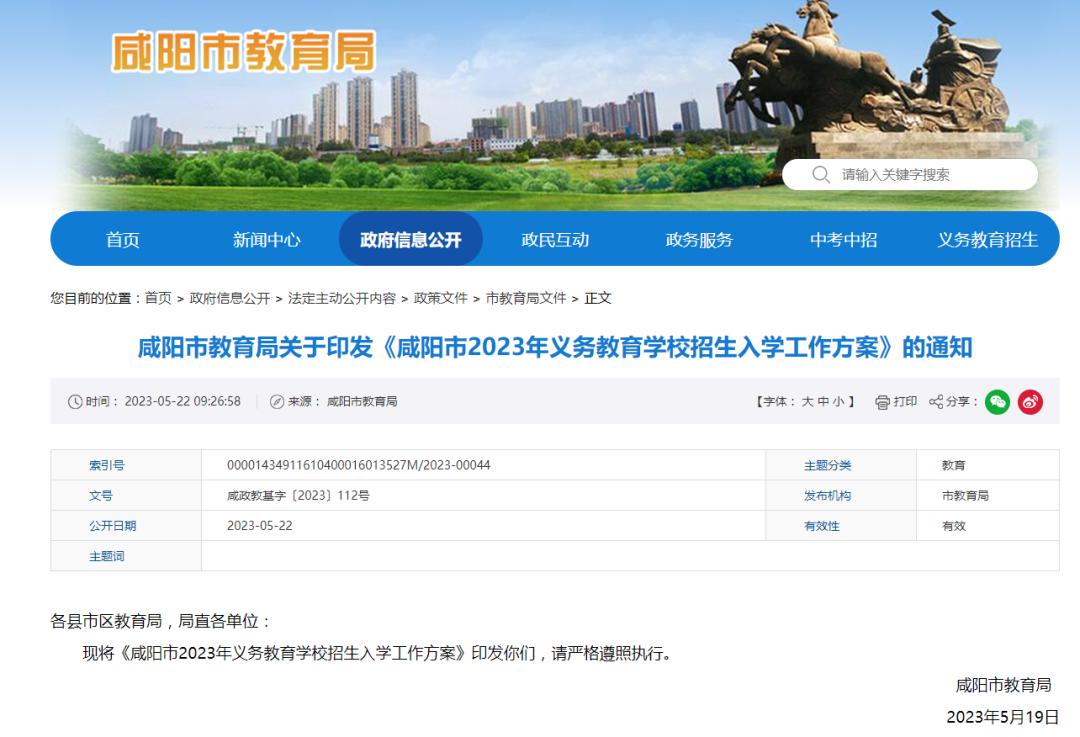Open the 政务服务 navigation tab
The width and height of the screenshot is (1080, 737).
699,239
